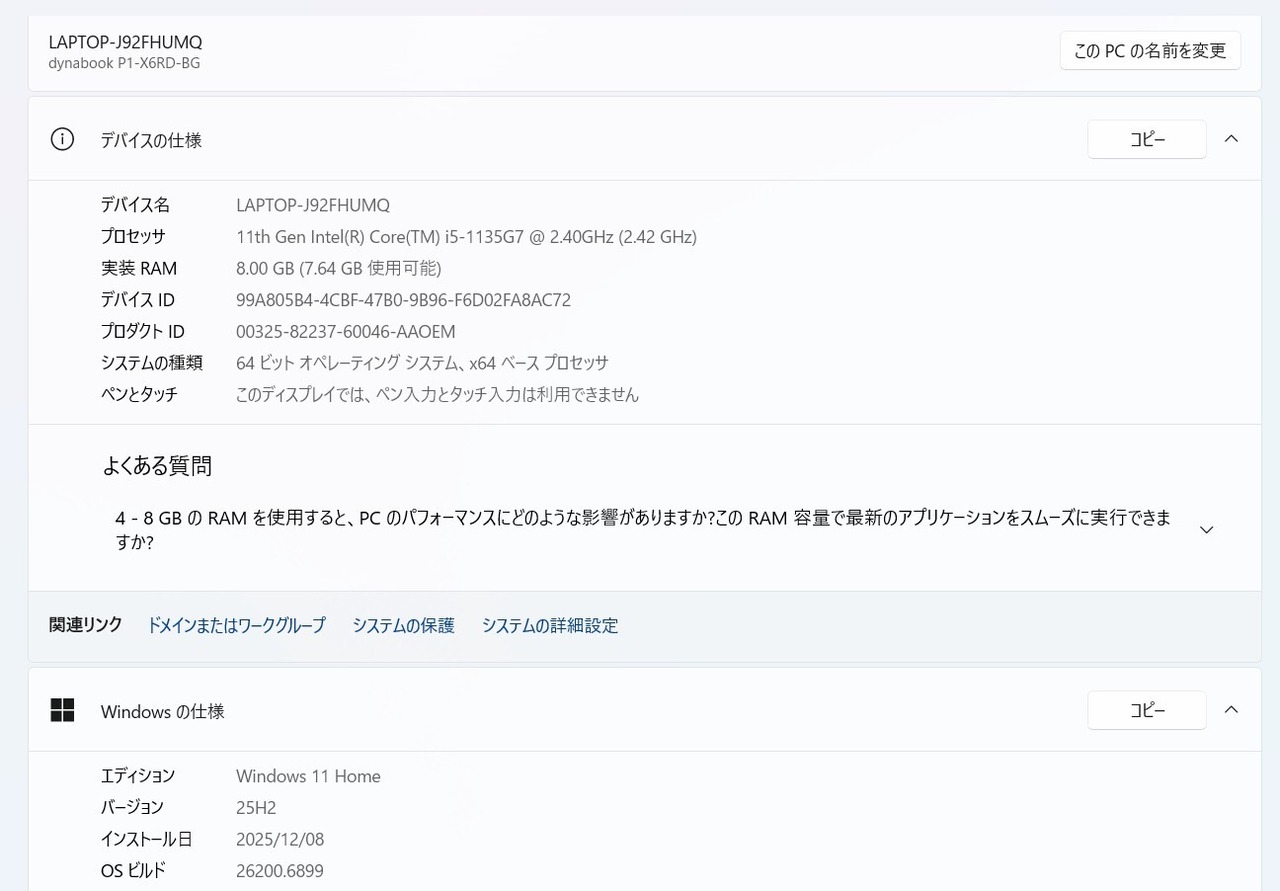Click the Windows logo icon

[62, 710]
